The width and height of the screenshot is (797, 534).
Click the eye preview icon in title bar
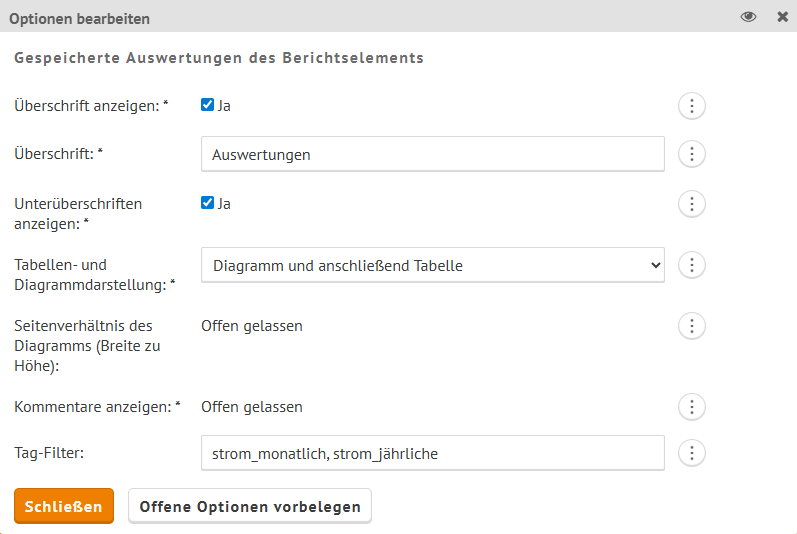(x=748, y=17)
